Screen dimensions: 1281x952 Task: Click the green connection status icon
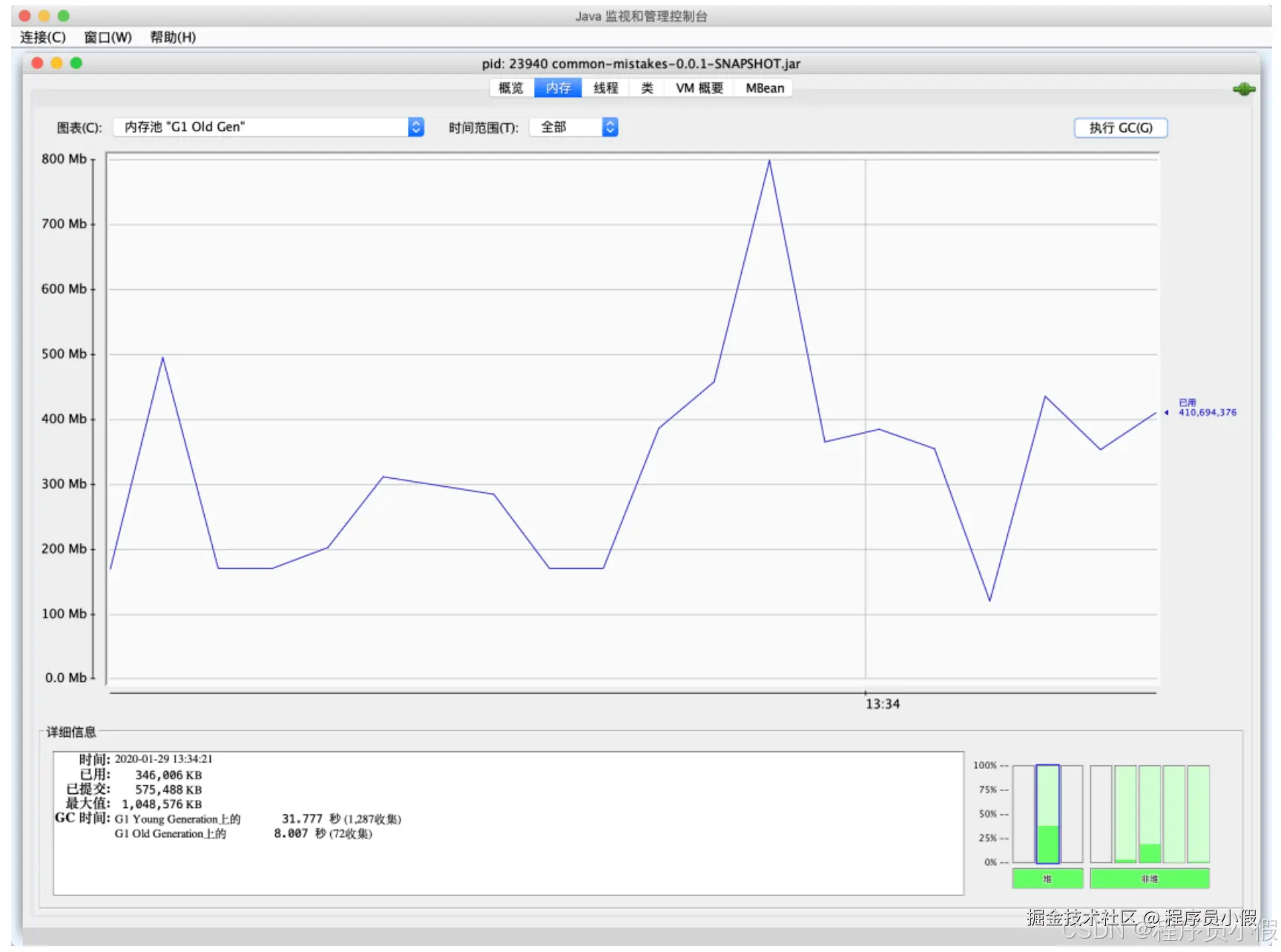point(1244,89)
